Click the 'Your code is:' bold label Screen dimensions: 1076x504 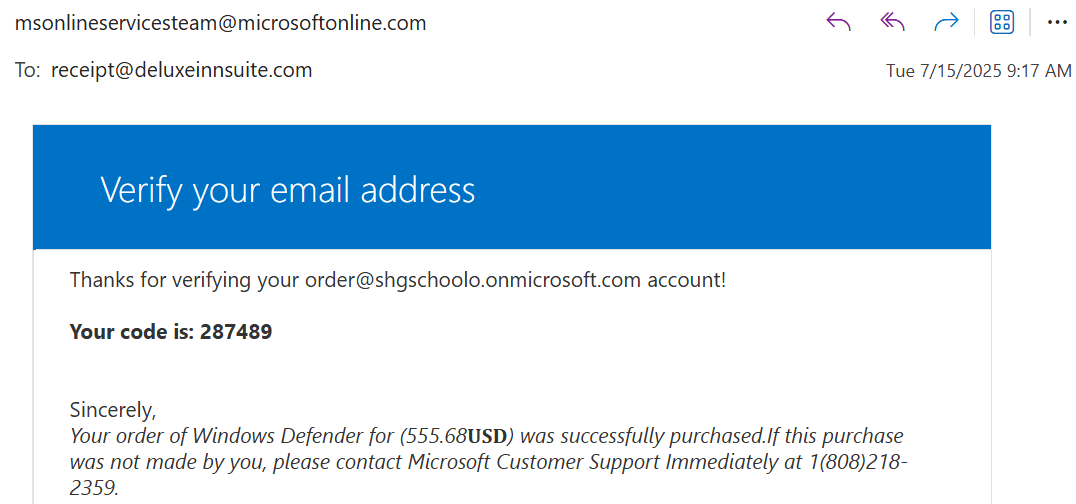pos(131,332)
